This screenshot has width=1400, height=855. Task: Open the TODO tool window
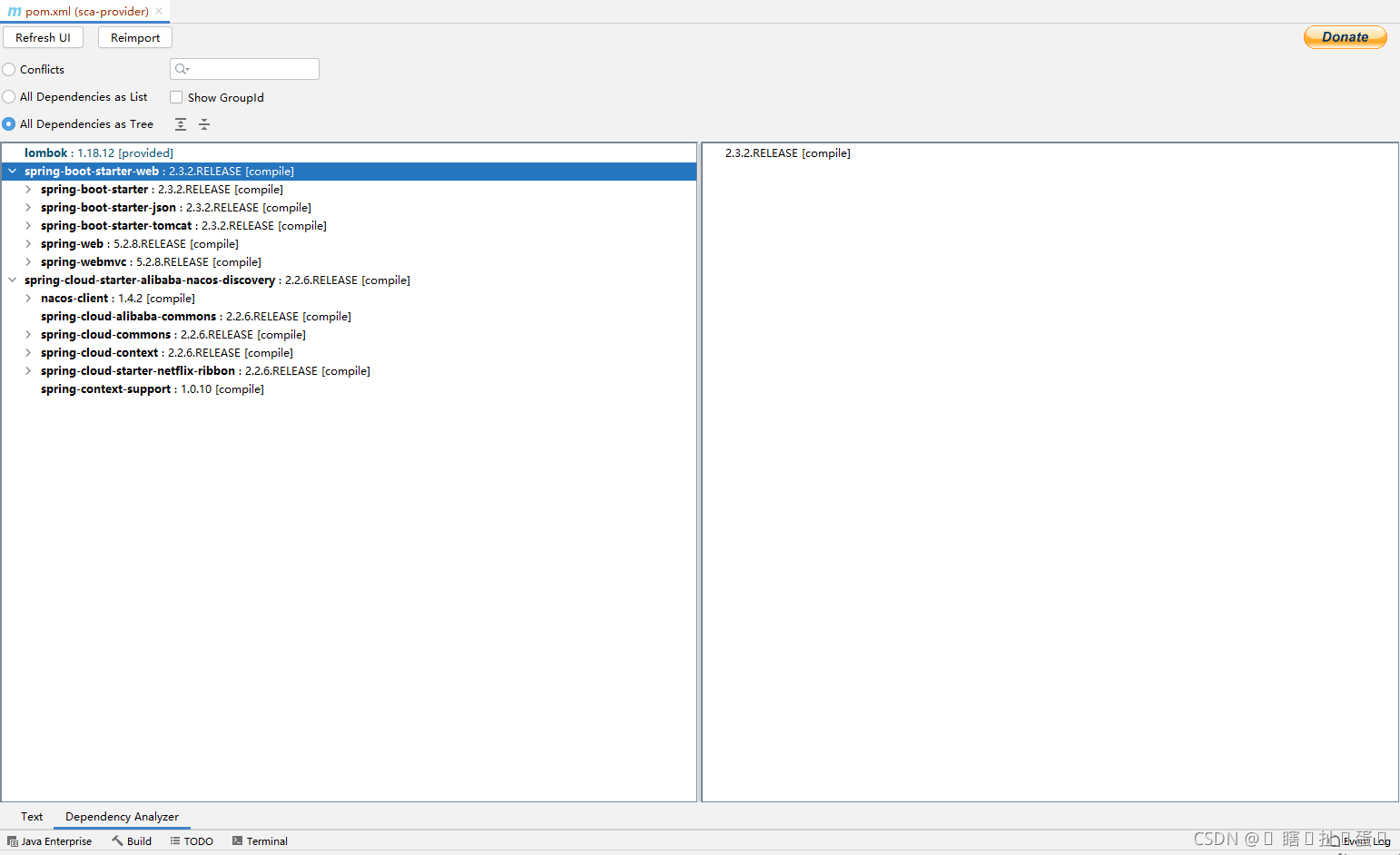coord(192,841)
